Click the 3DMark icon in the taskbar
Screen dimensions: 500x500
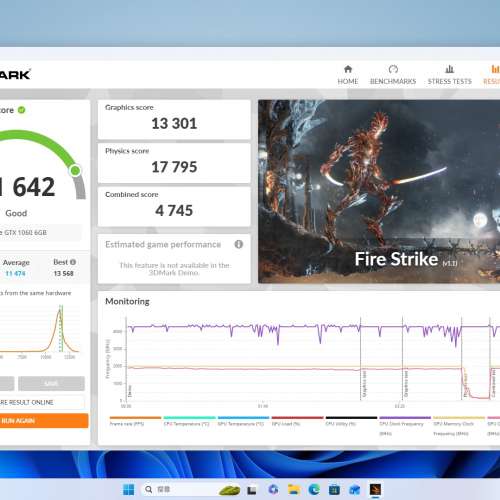[x=375, y=489]
